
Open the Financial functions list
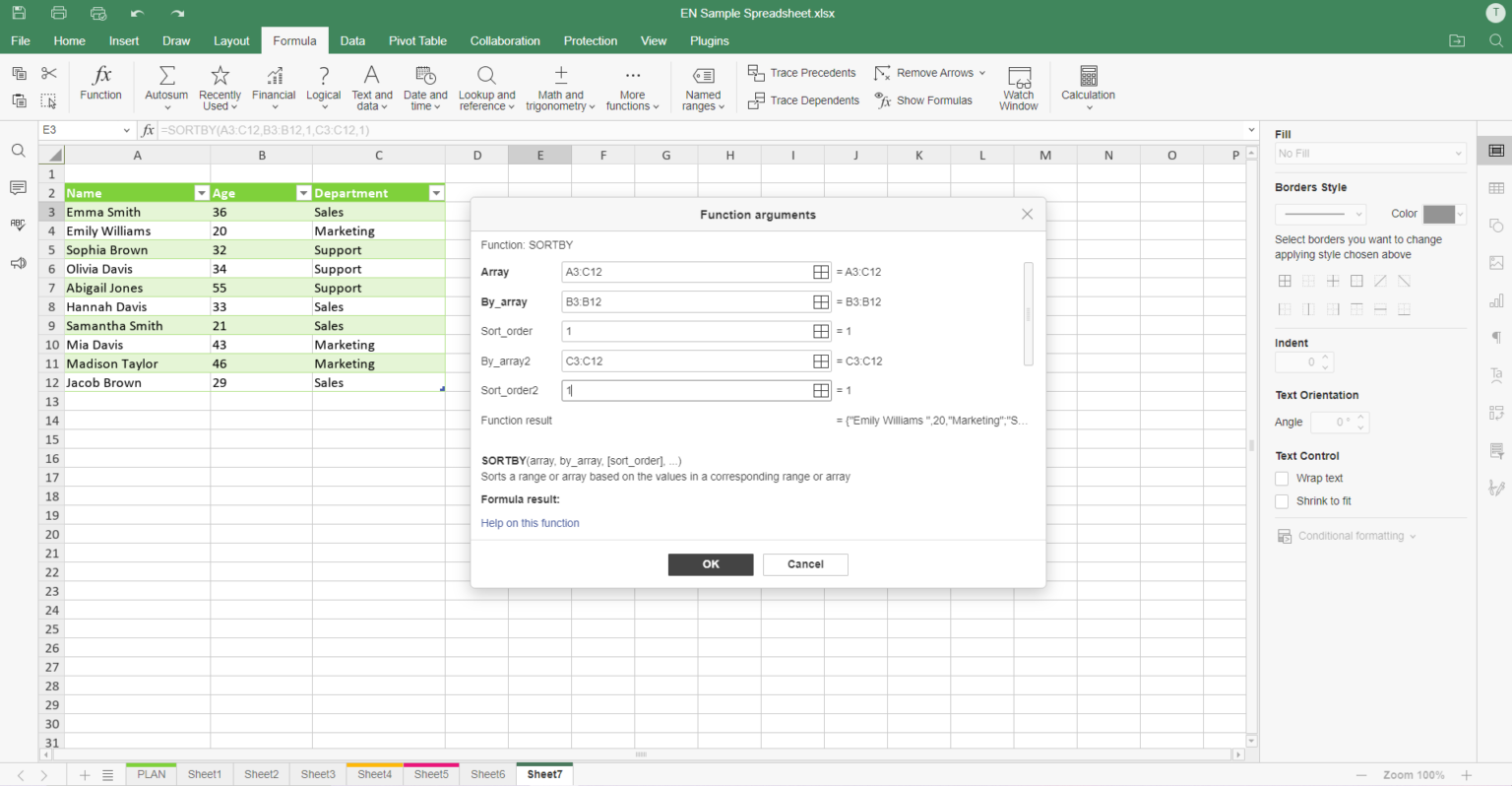click(273, 87)
